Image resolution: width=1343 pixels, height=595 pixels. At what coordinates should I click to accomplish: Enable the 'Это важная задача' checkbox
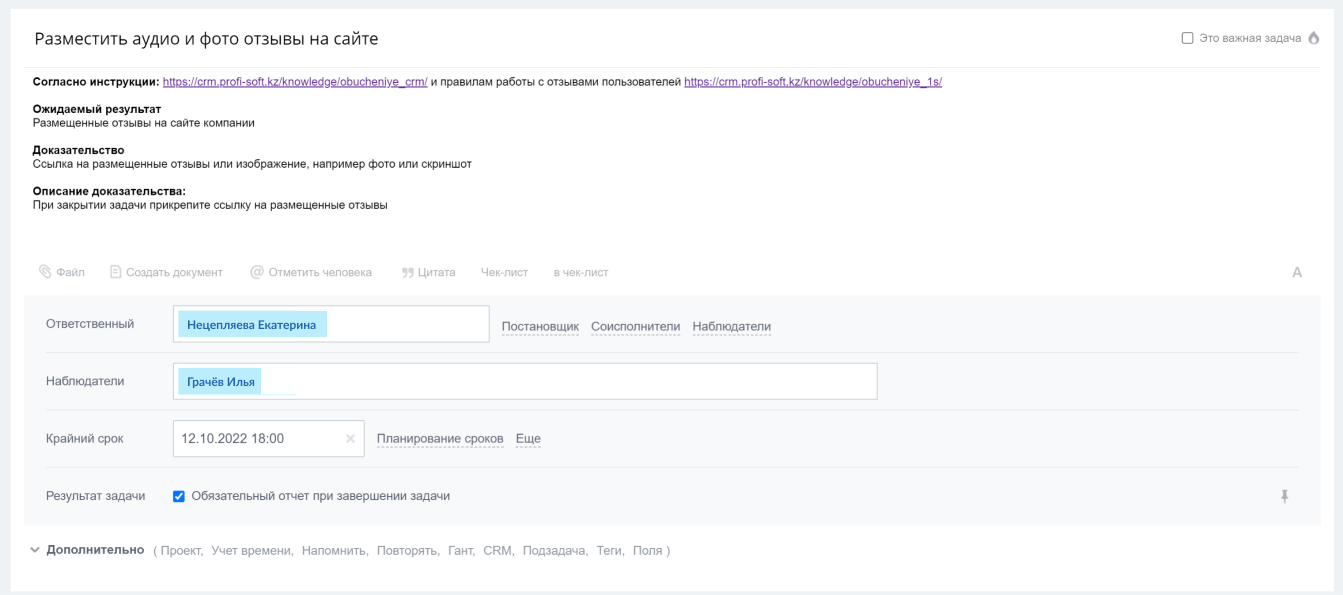click(x=1187, y=38)
